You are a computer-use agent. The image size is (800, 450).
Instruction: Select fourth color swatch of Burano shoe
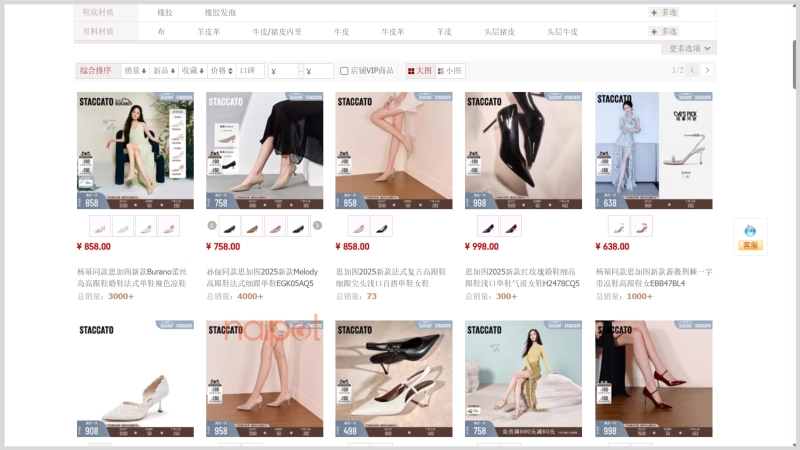[169, 226]
